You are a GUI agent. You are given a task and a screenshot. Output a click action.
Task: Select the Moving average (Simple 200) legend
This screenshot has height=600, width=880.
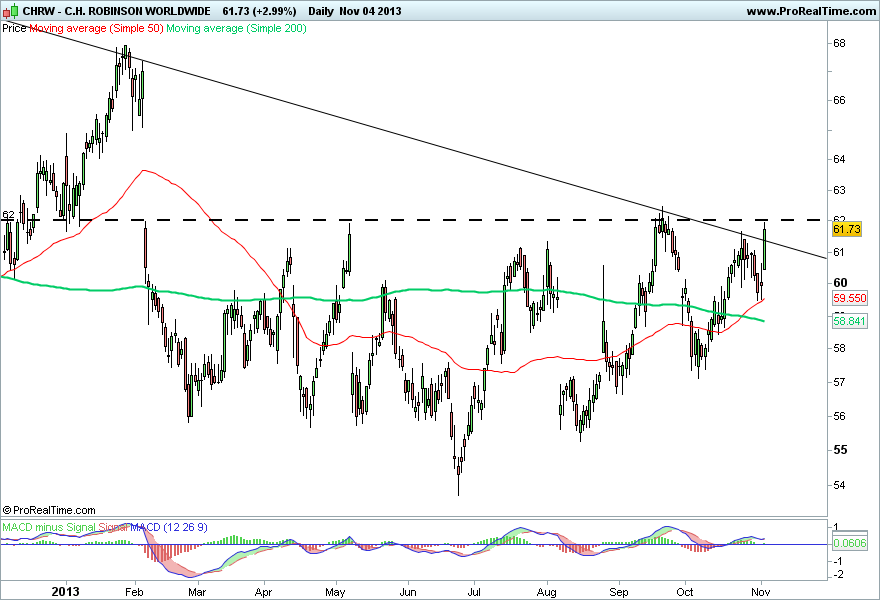click(236, 28)
